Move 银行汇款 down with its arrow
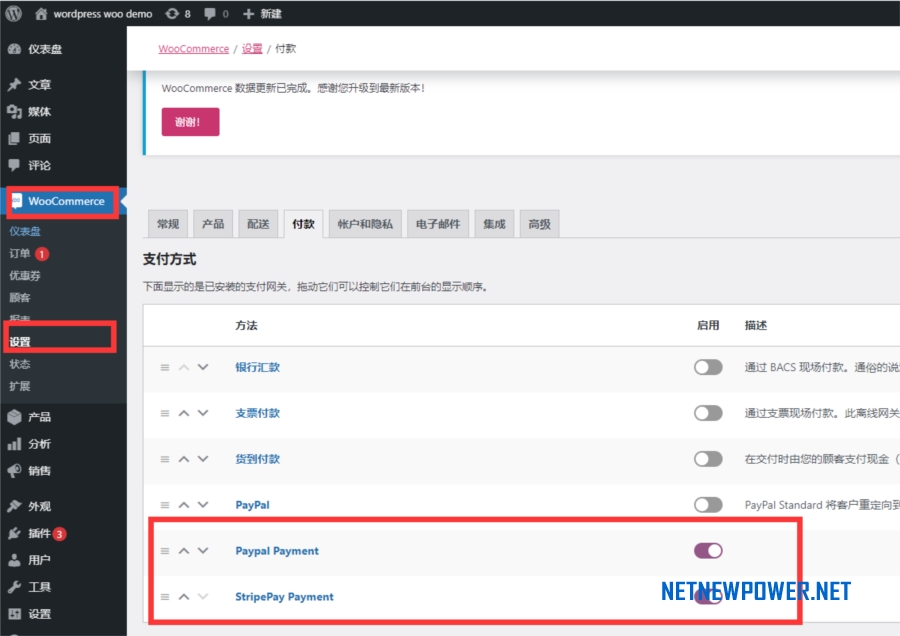Viewport: 900px width, 636px height. coord(203,367)
